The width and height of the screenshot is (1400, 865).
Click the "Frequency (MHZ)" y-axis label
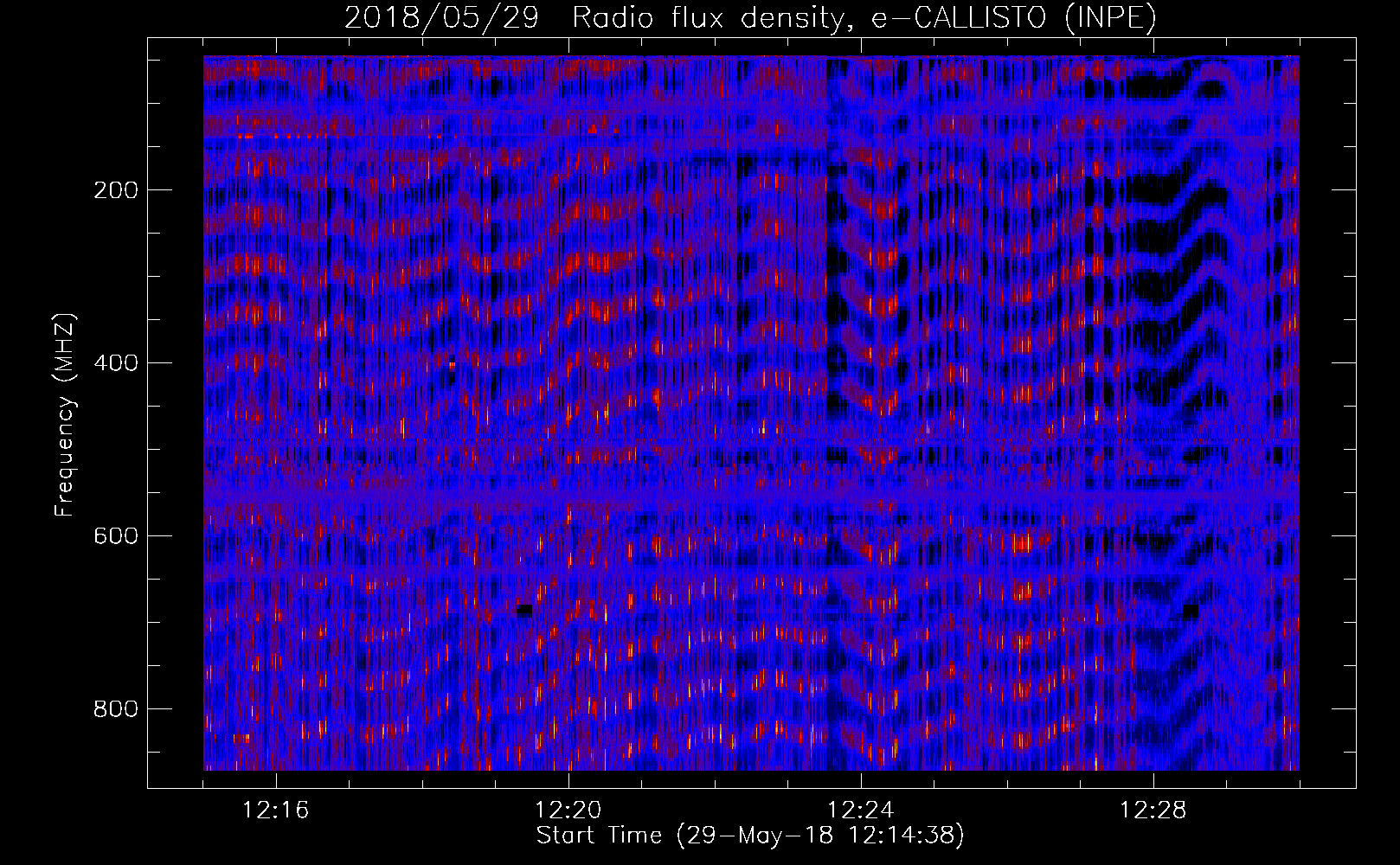pos(65,414)
